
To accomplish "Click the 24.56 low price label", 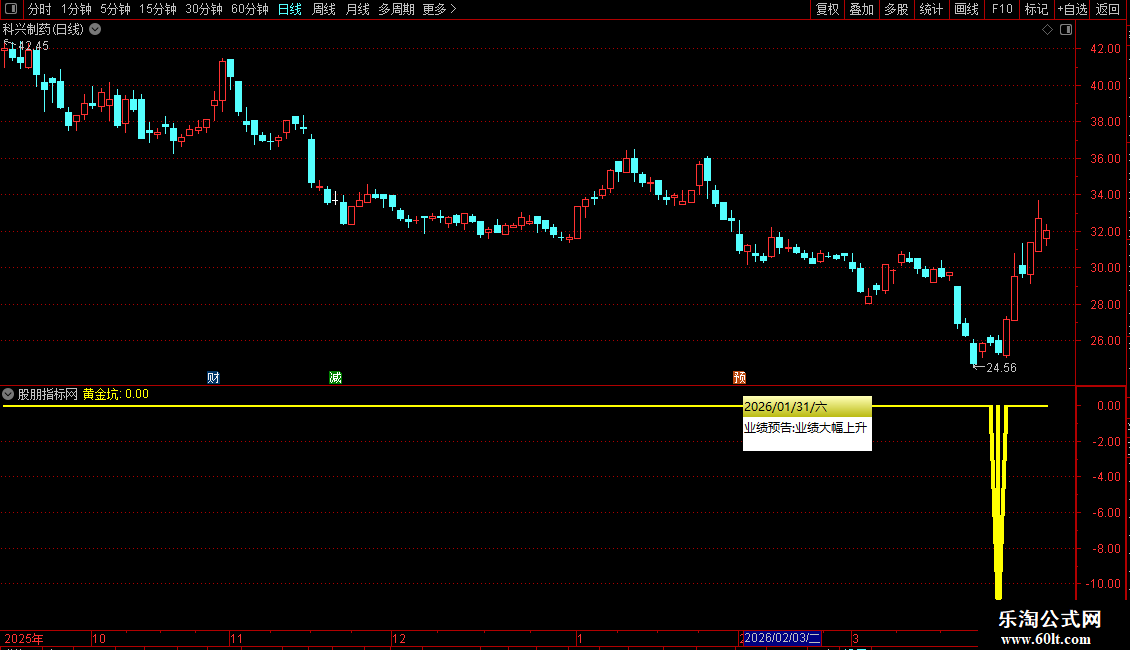I will click(1001, 368).
